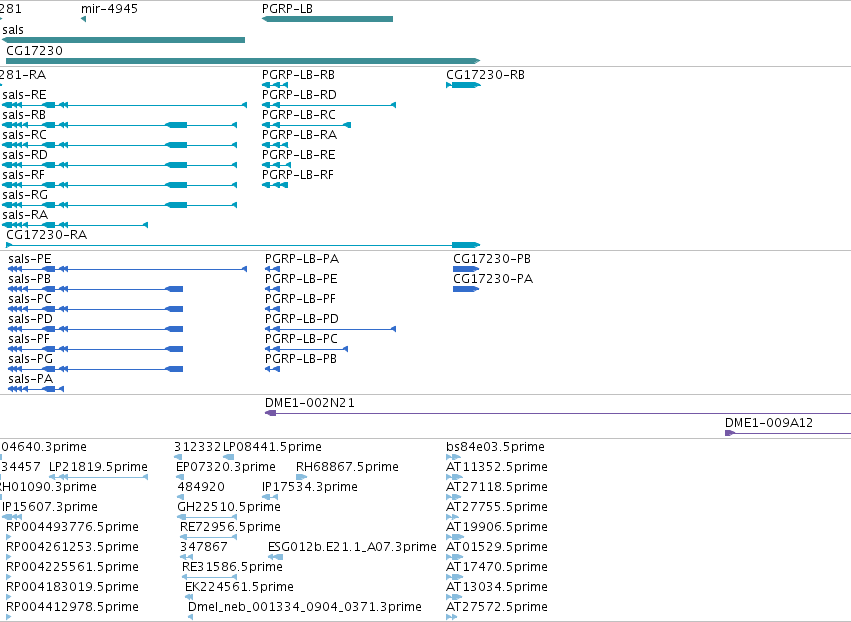Viewport: 851px width, 622px height.
Task: Select the sals-PB protein glyph
Action: pos(96,289)
